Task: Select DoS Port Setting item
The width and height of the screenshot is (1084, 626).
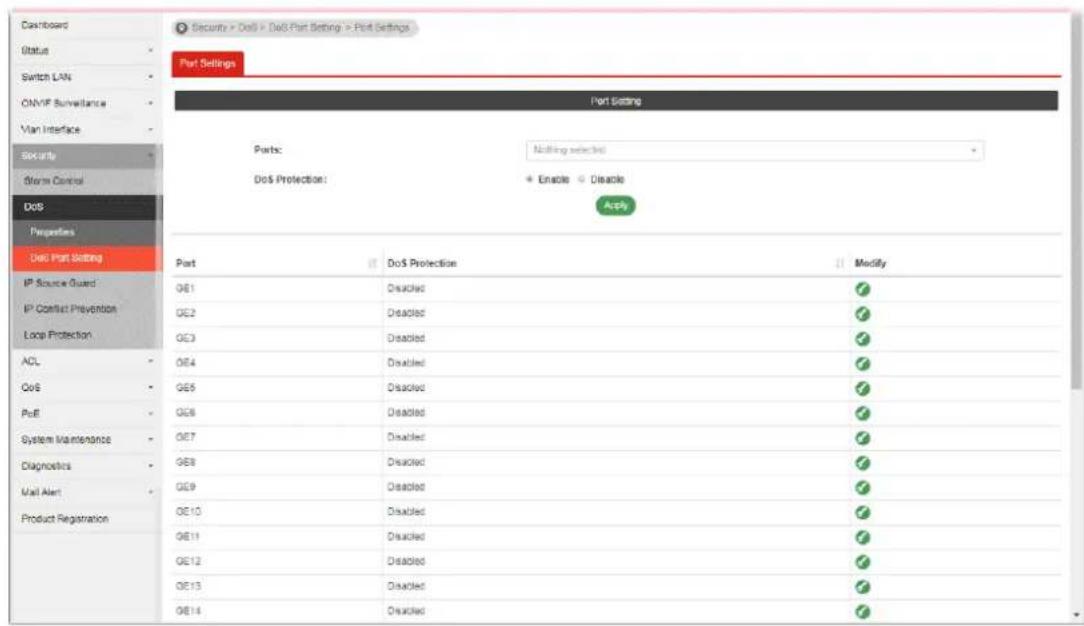Action: [86, 258]
